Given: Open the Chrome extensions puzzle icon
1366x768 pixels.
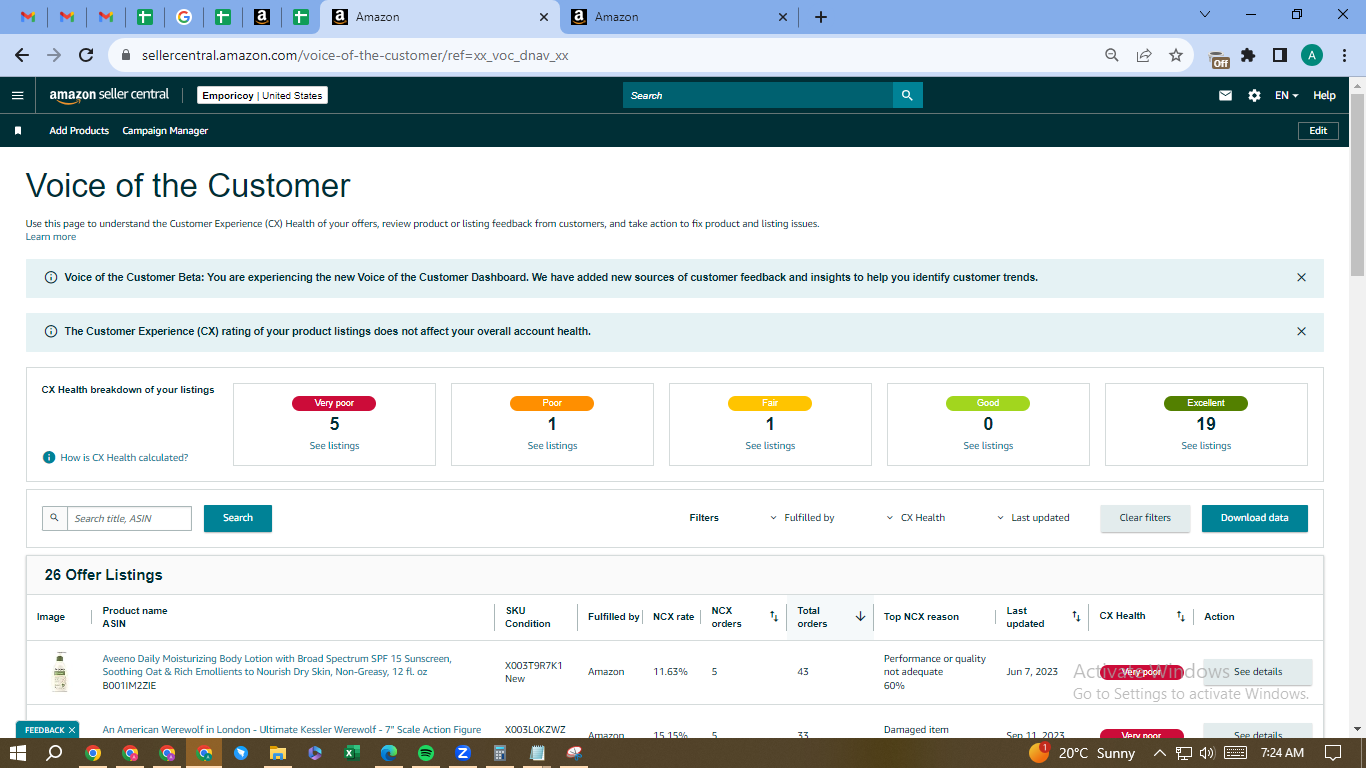Looking at the screenshot, I should (1248, 55).
